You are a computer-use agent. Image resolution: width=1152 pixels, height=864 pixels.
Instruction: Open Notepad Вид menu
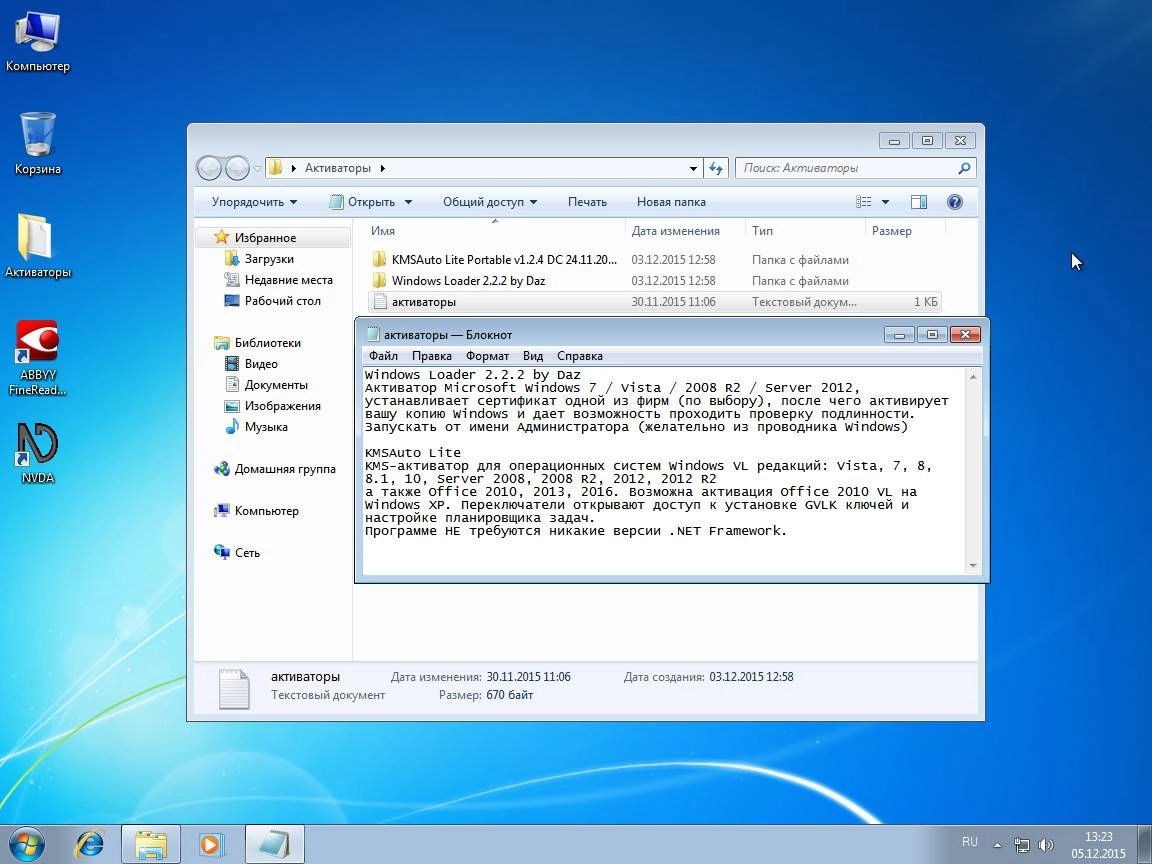coord(533,356)
